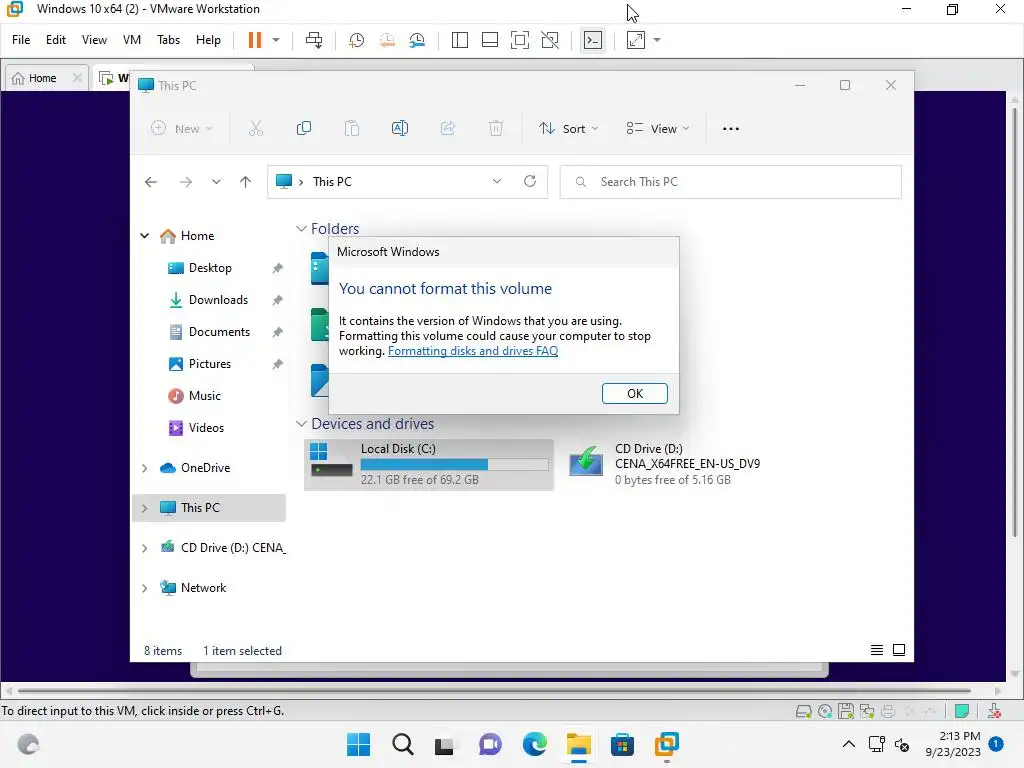
Task: Toggle Unity mode icon
Action: (x=550, y=40)
